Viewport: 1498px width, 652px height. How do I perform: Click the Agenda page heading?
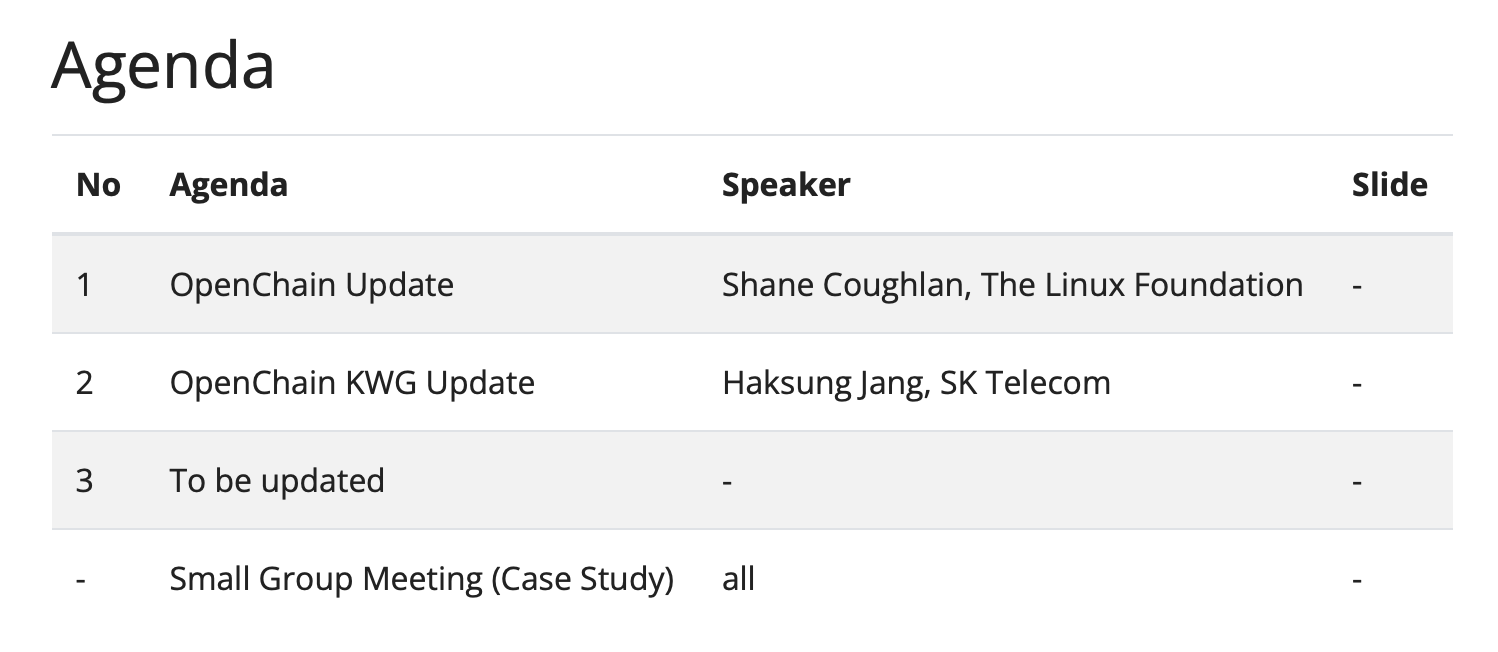coord(163,68)
